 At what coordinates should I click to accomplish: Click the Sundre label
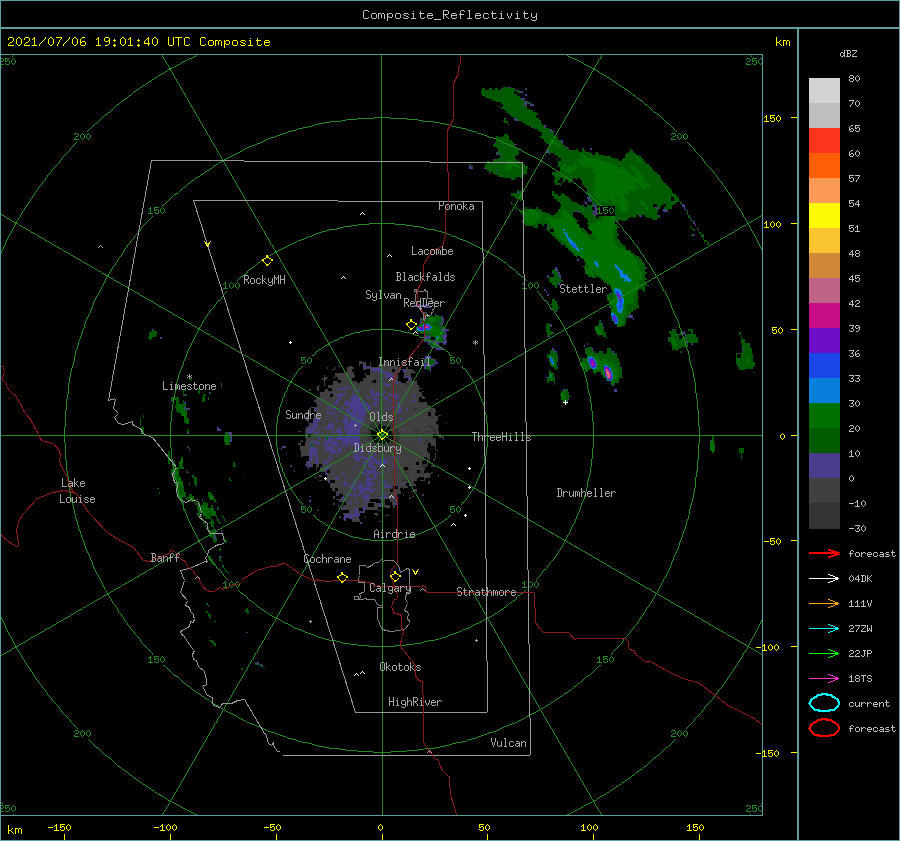(303, 414)
